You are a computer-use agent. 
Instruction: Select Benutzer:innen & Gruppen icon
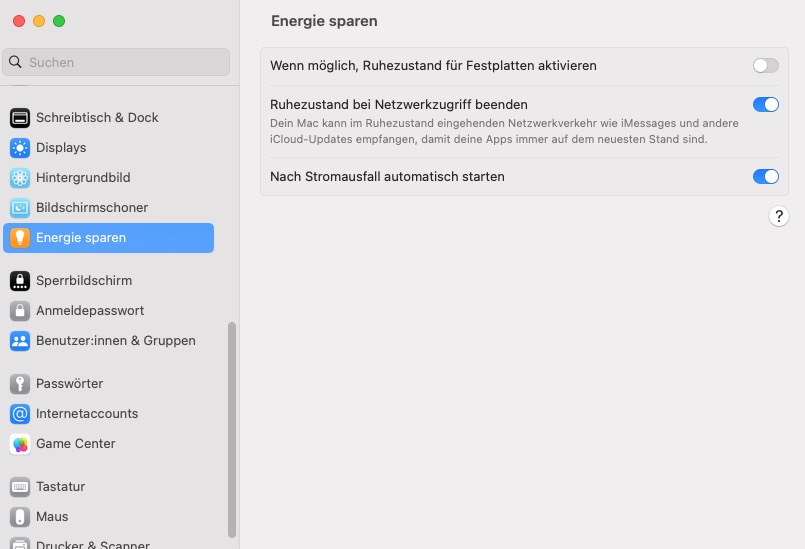point(20,341)
